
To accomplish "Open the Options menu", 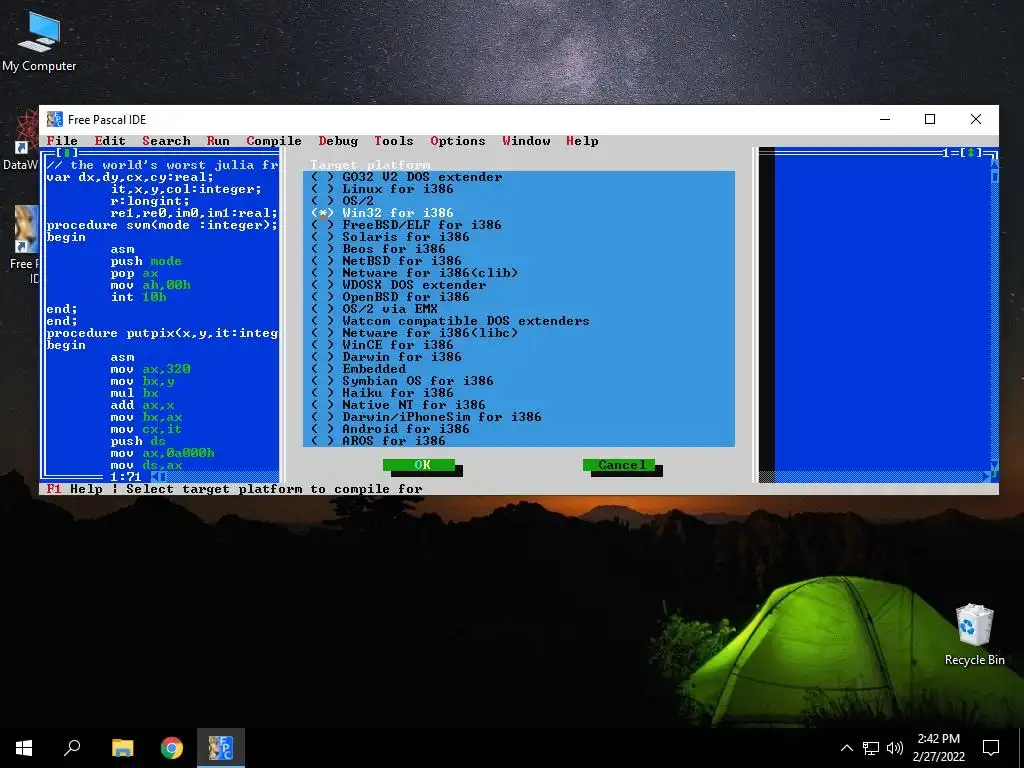I will pyautogui.click(x=458, y=141).
